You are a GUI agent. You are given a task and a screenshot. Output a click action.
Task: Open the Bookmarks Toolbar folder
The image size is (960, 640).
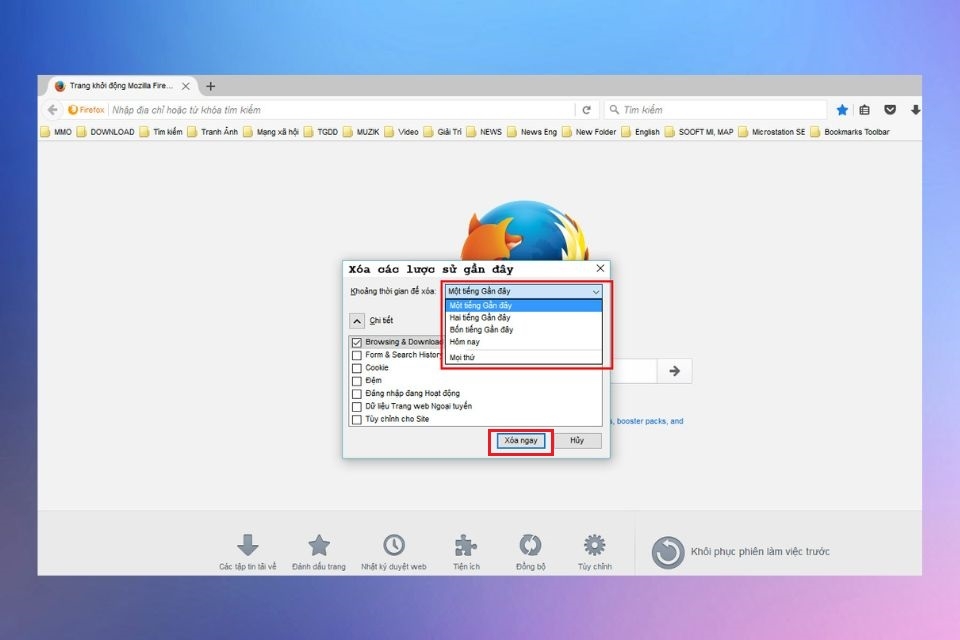click(x=850, y=132)
